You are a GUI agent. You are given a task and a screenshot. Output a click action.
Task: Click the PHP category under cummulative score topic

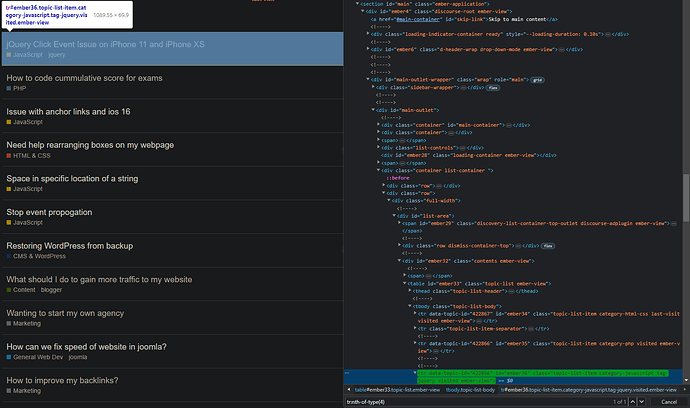coord(16,88)
